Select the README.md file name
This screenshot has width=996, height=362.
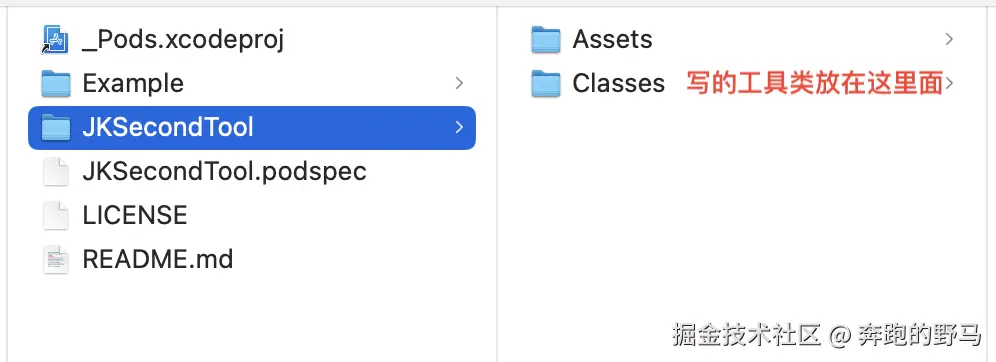158,259
